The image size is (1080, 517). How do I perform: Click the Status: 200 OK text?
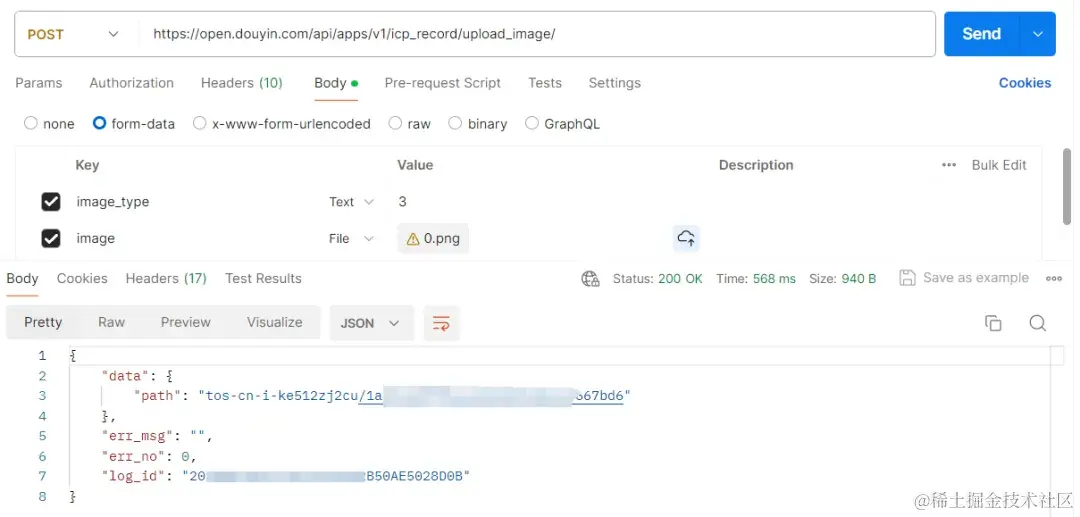point(658,279)
